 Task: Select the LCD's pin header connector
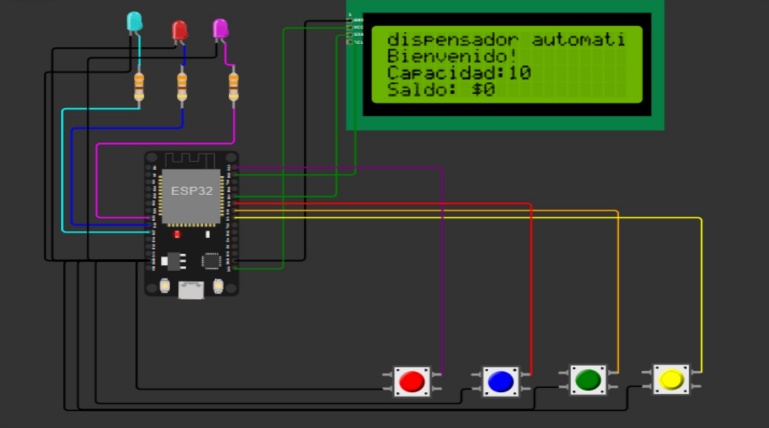pyautogui.click(x=351, y=31)
